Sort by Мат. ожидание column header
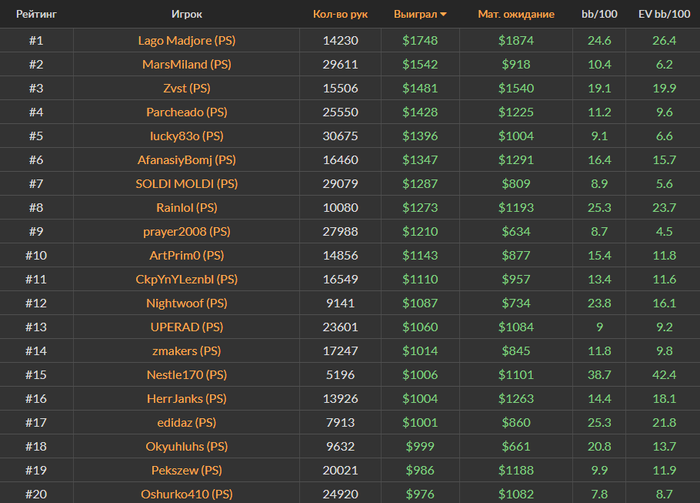The width and height of the screenshot is (700, 503). 516,14
